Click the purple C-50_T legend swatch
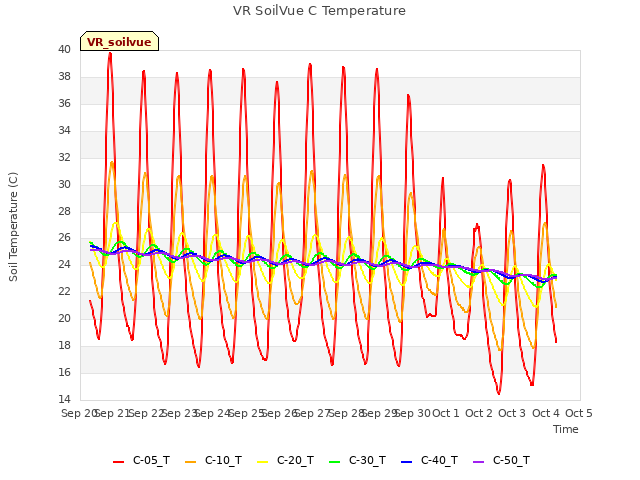This screenshot has height=480, width=640. click(x=478, y=462)
